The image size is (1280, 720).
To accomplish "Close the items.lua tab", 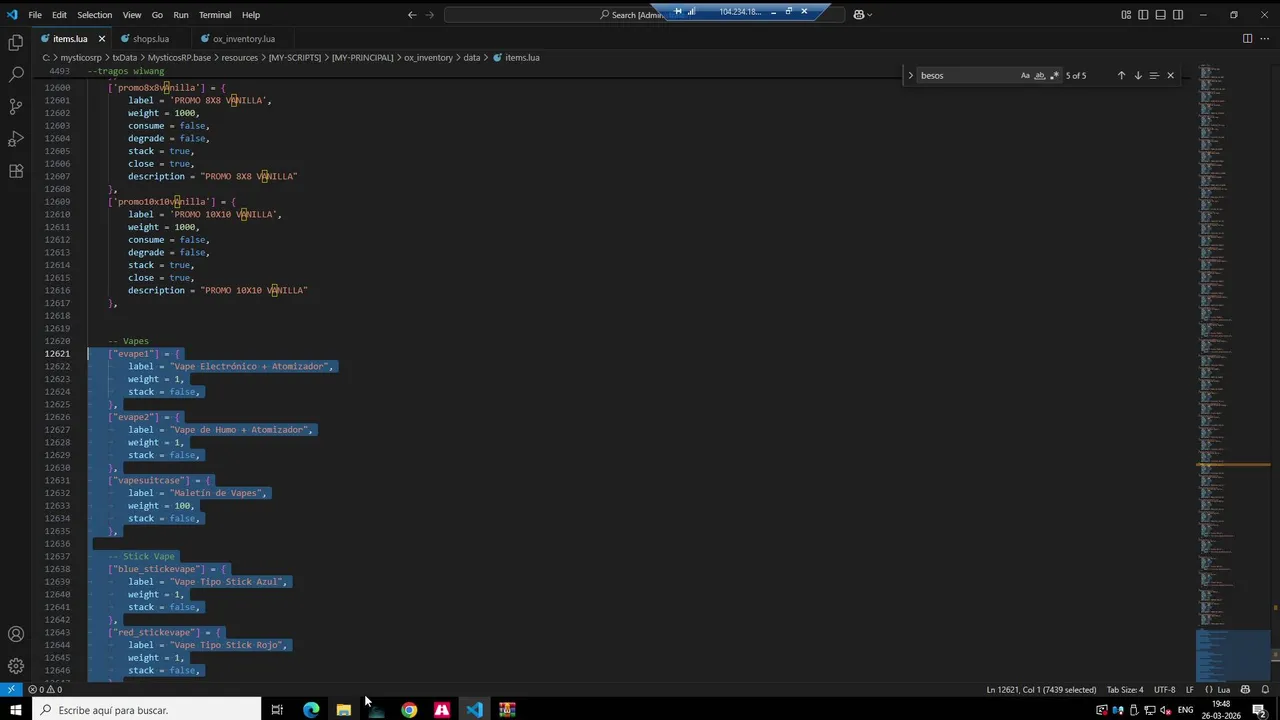I will point(101,39).
